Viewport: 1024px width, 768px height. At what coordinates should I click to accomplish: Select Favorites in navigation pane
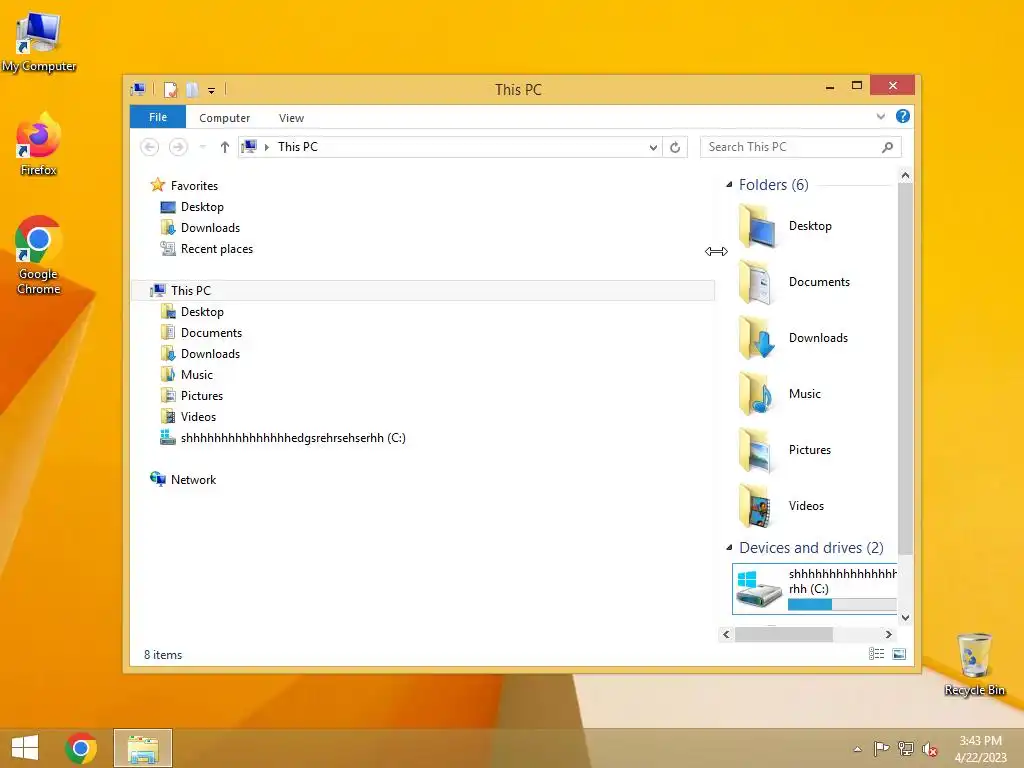194,185
